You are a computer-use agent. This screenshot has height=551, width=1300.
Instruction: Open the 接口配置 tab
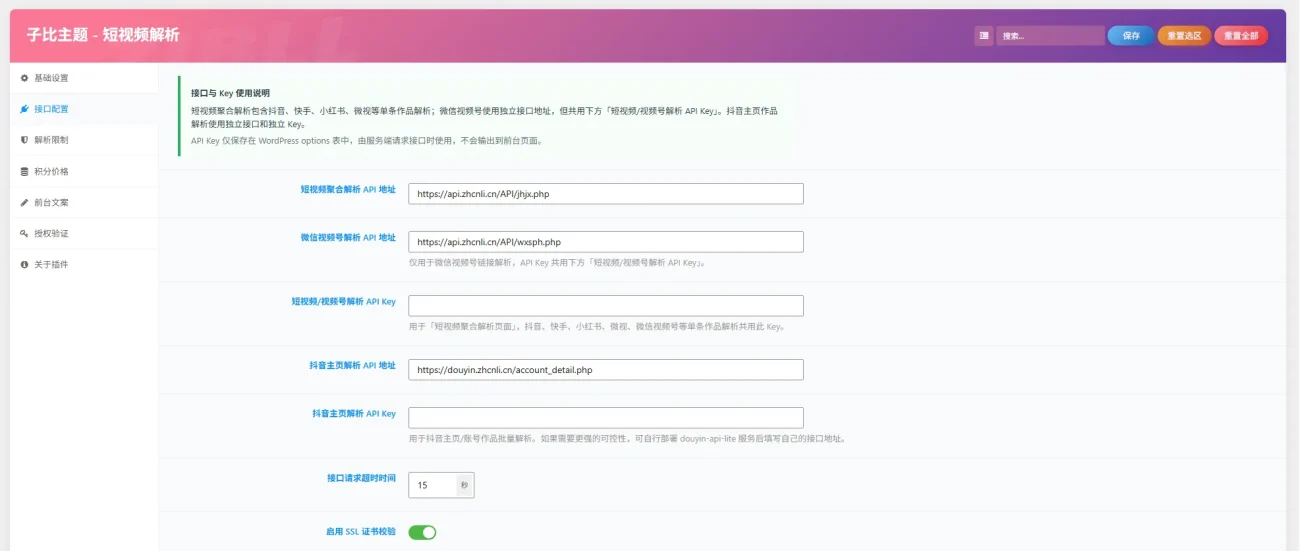[x=84, y=109]
